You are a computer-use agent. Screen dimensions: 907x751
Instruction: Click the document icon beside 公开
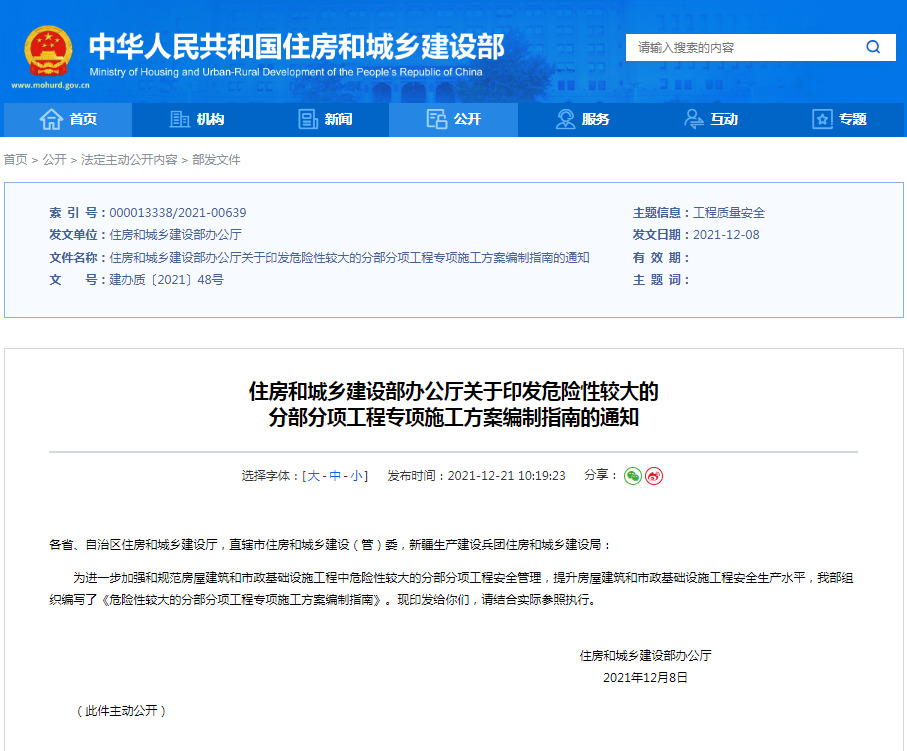click(437, 119)
